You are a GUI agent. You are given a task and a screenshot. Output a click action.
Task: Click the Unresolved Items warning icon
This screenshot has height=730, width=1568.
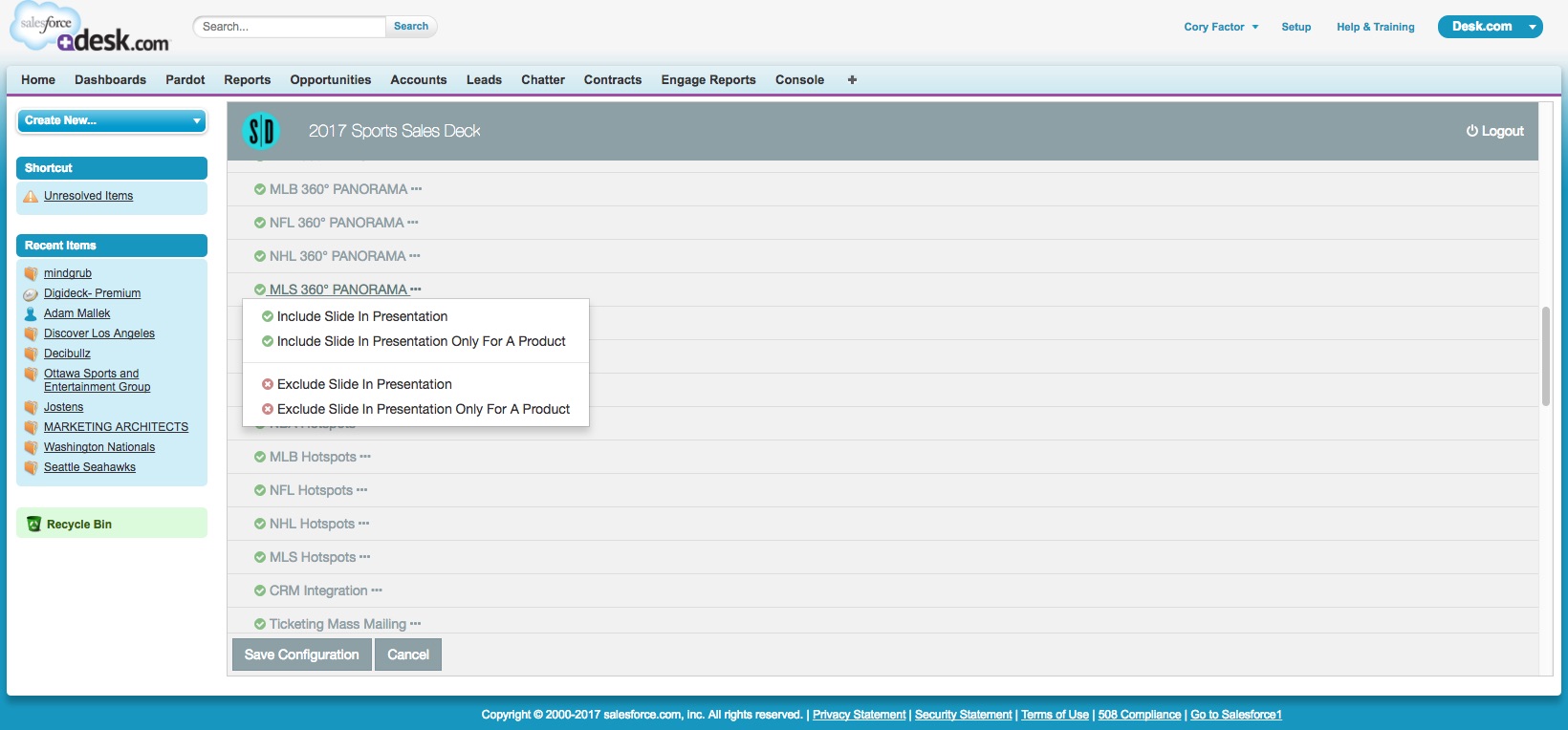pos(31,196)
